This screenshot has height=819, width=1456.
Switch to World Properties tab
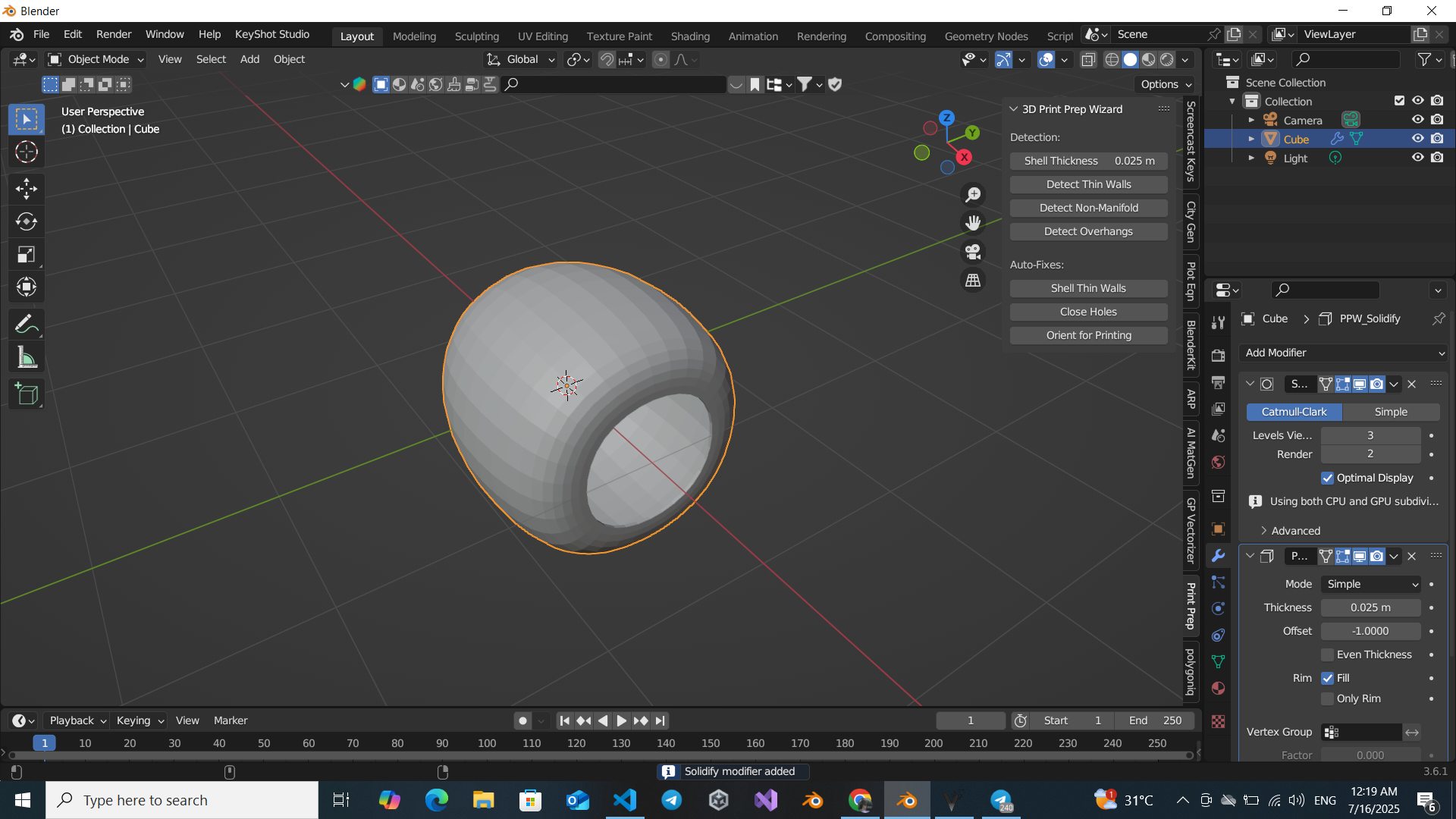click(1219, 463)
